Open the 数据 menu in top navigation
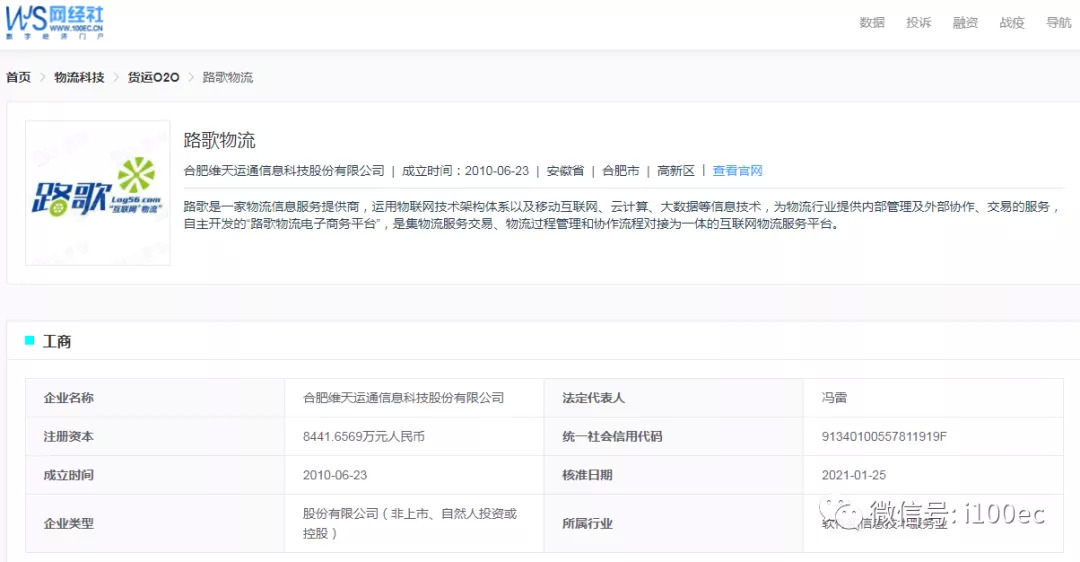1080x562 pixels. [x=872, y=23]
